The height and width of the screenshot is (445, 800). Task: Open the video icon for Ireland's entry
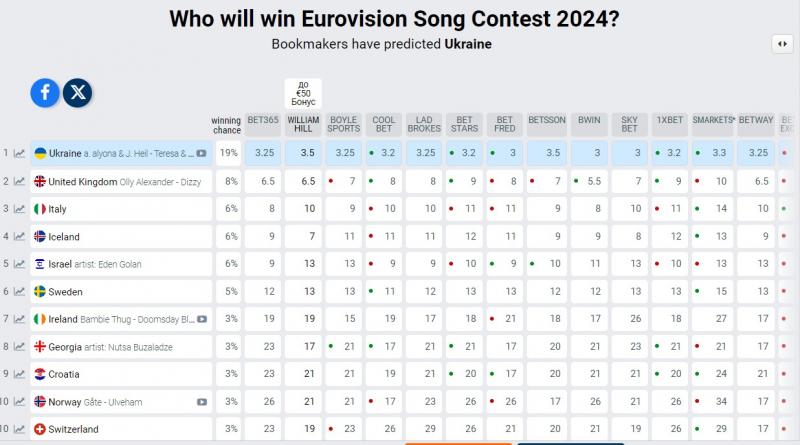(x=201, y=319)
